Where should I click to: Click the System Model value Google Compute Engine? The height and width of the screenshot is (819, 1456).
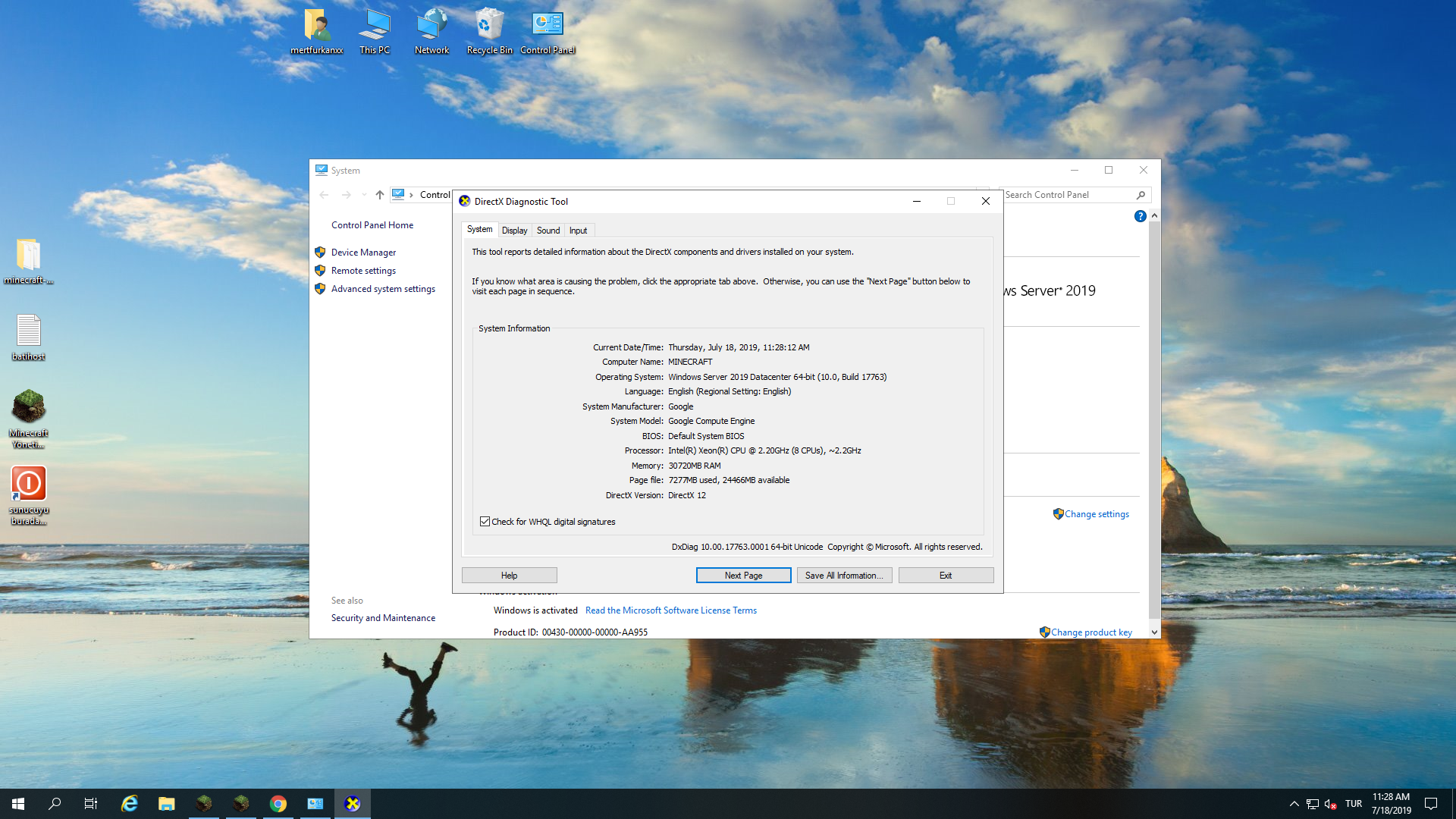[x=711, y=421]
